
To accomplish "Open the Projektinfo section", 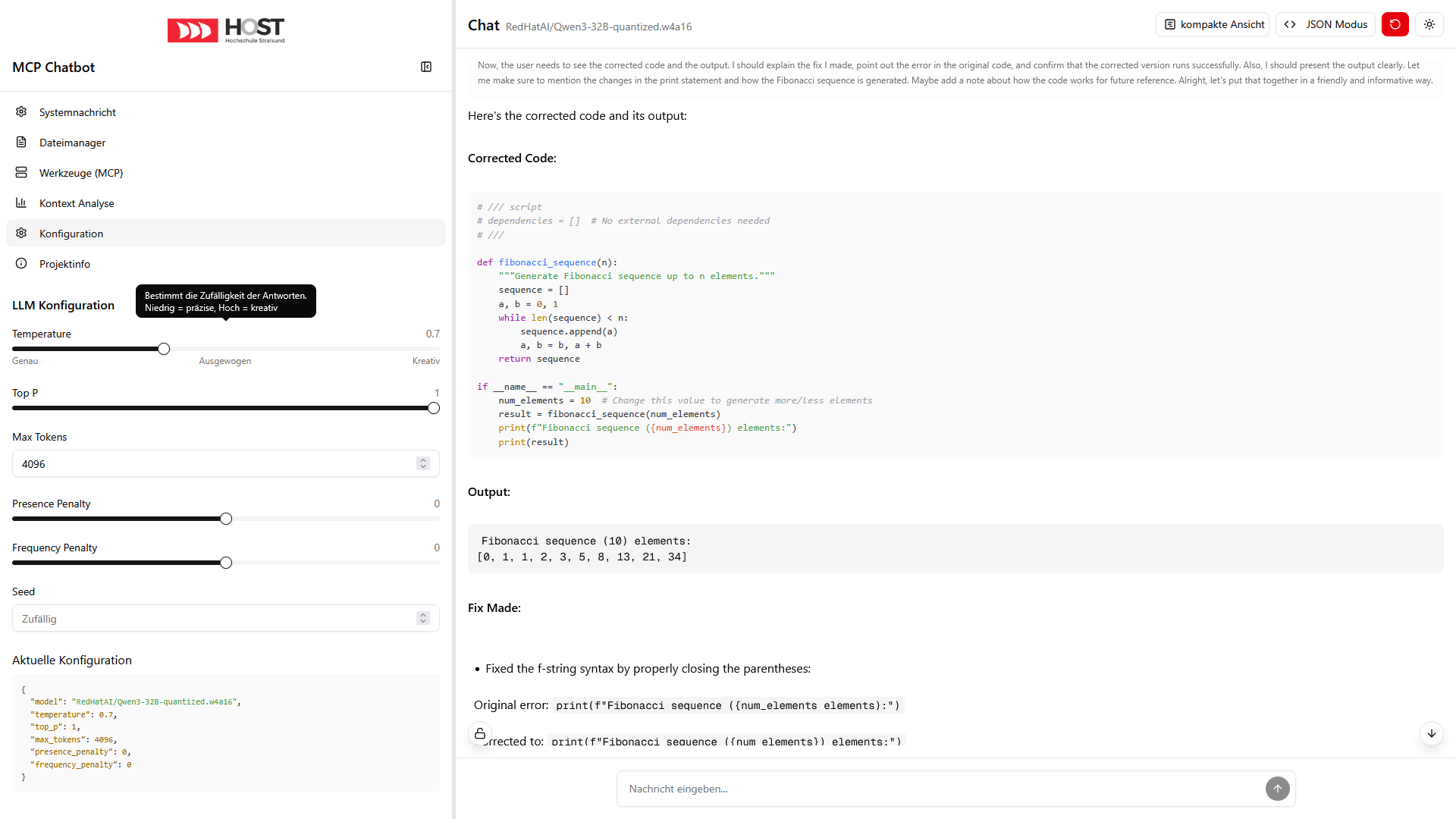I will coord(65,264).
